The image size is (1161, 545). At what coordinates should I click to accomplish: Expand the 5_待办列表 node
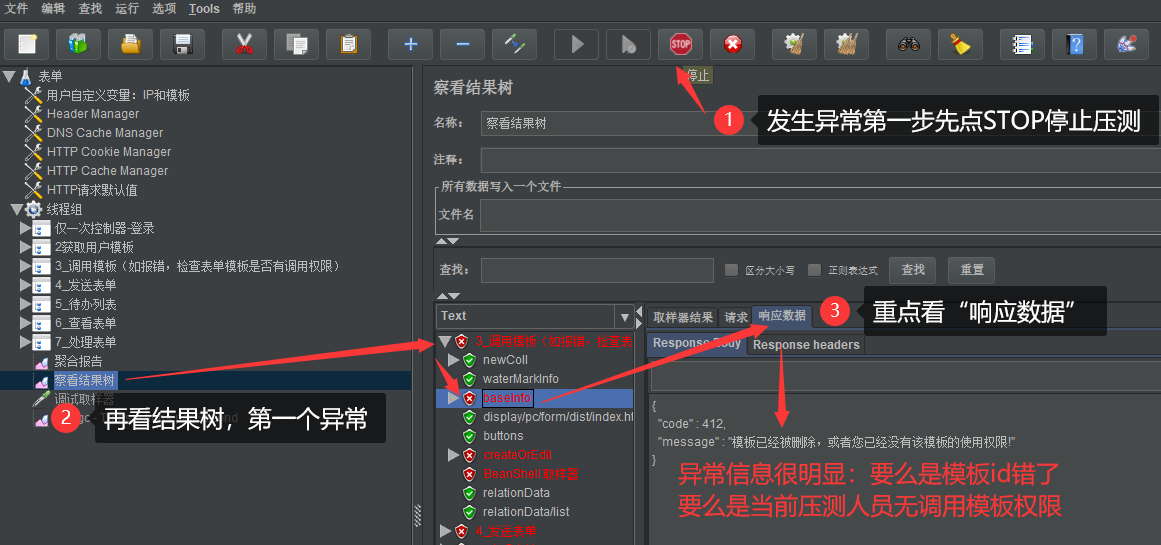coord(25,304)
